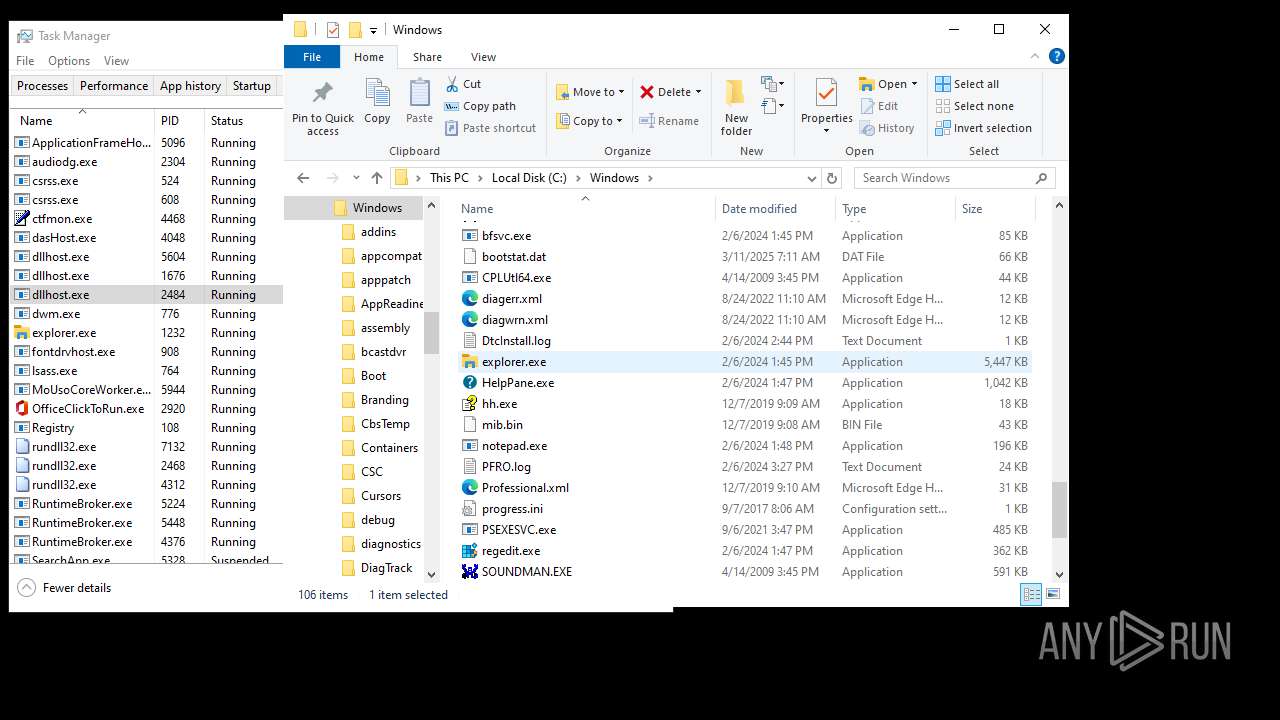
Task: Refresh the Windows folder view
Action: coord(831,178)
